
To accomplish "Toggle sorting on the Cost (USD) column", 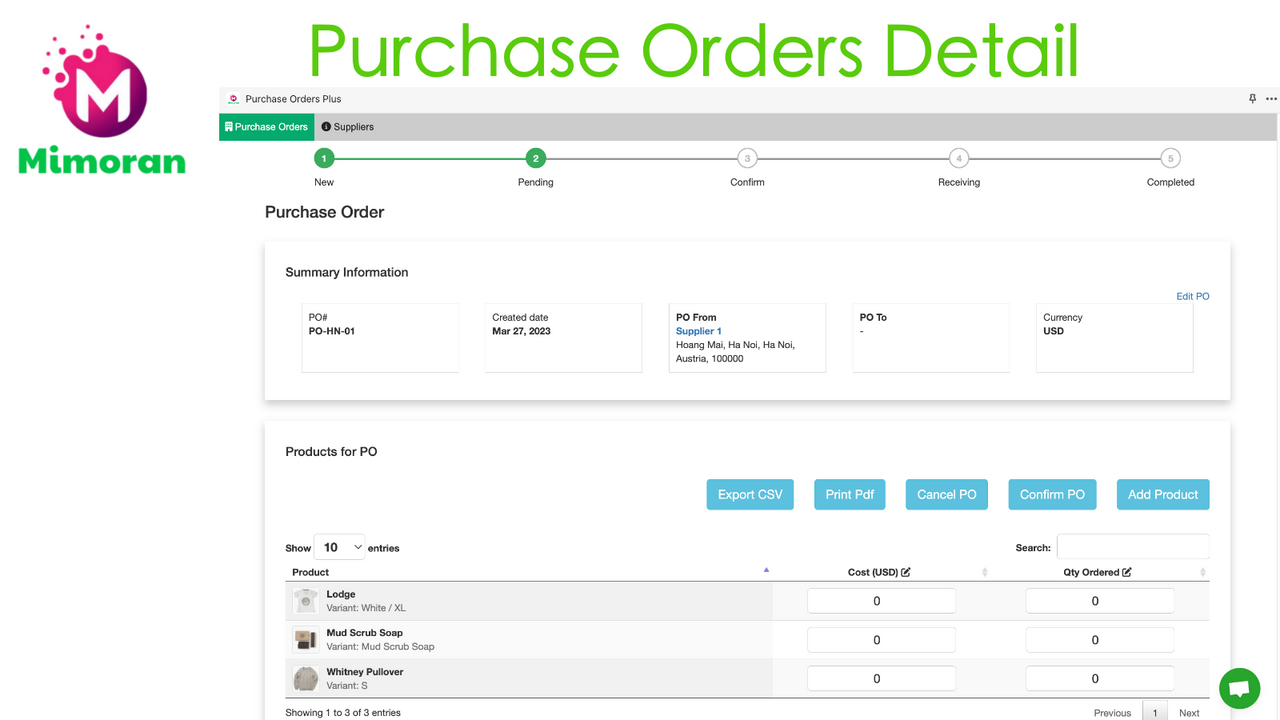I will (984, 572).
